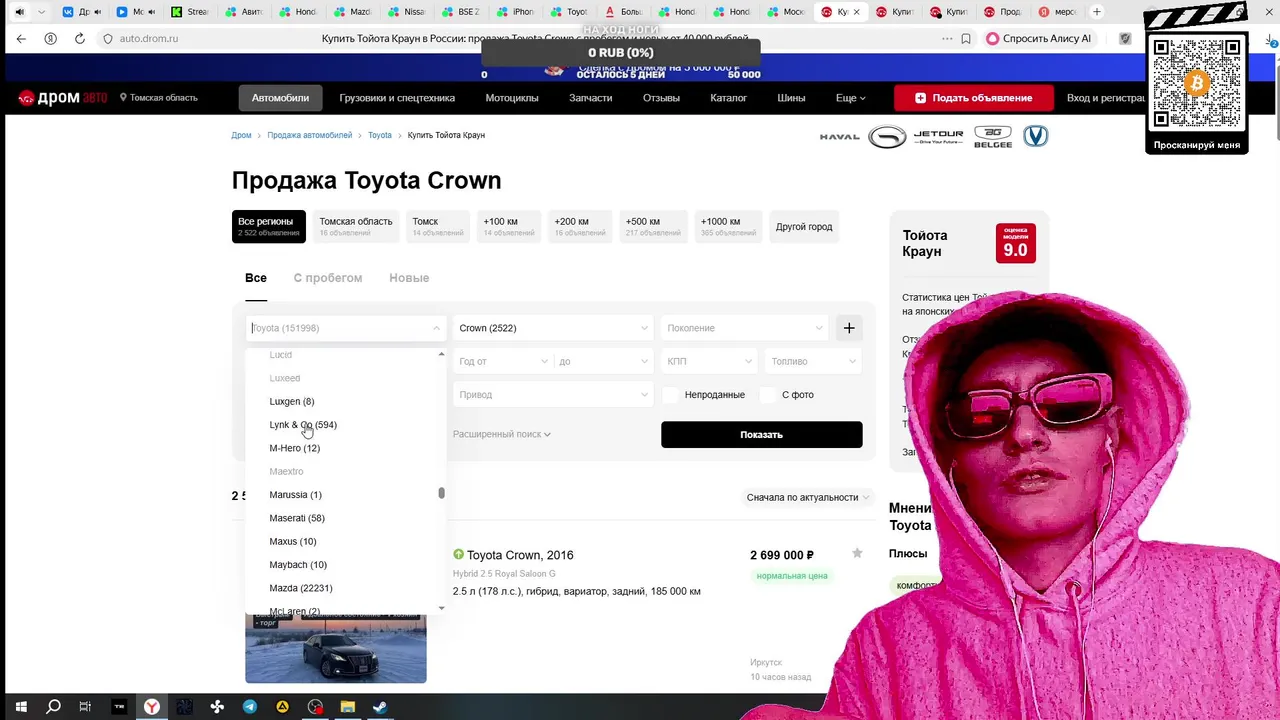Open Steam from taskbar
The image size is (1280, 720).
(380, 707)
